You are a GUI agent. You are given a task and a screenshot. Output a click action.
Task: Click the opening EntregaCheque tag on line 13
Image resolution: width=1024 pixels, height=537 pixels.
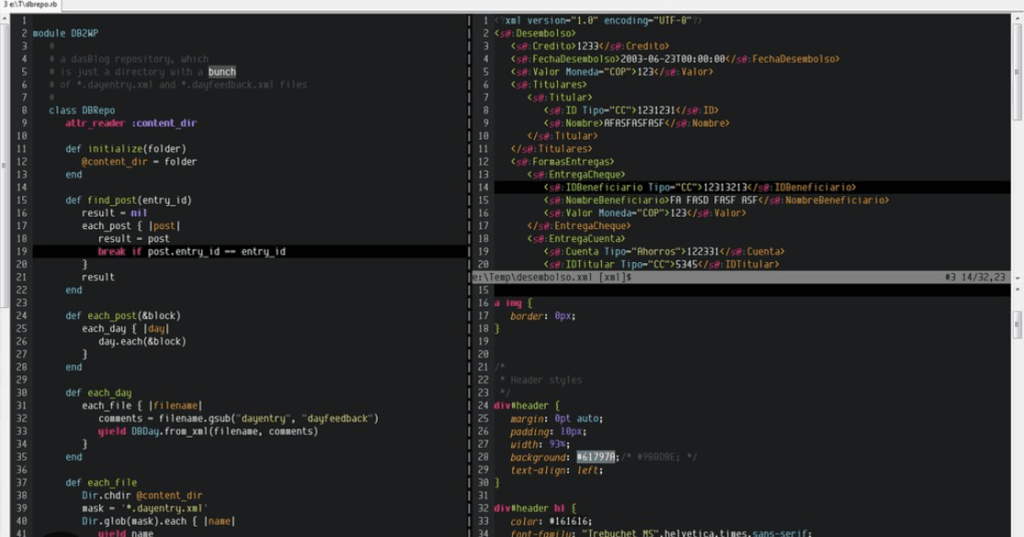pyautogui.click(x=576, y=174)
